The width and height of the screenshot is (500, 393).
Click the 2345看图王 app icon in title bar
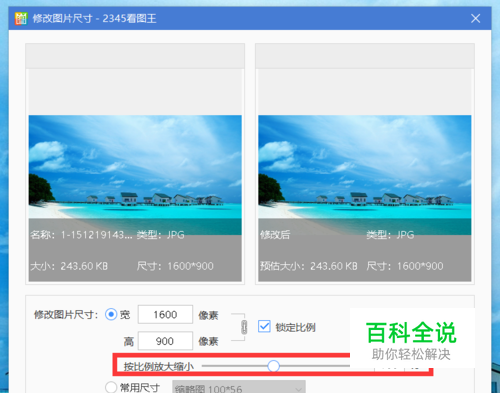coord(21,18)
